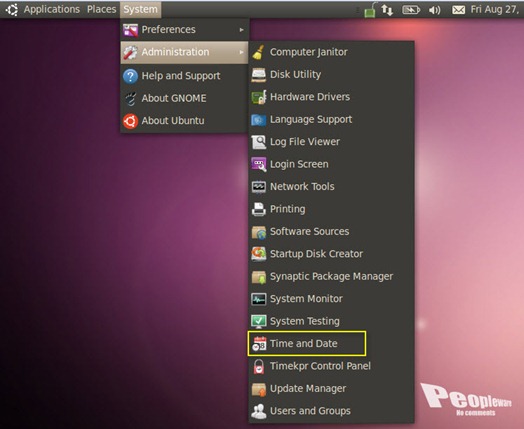Image resolution: width=524 pixels, height=429 pixels.
Task: Click the Update Manager label
Action: pos(308,389)
